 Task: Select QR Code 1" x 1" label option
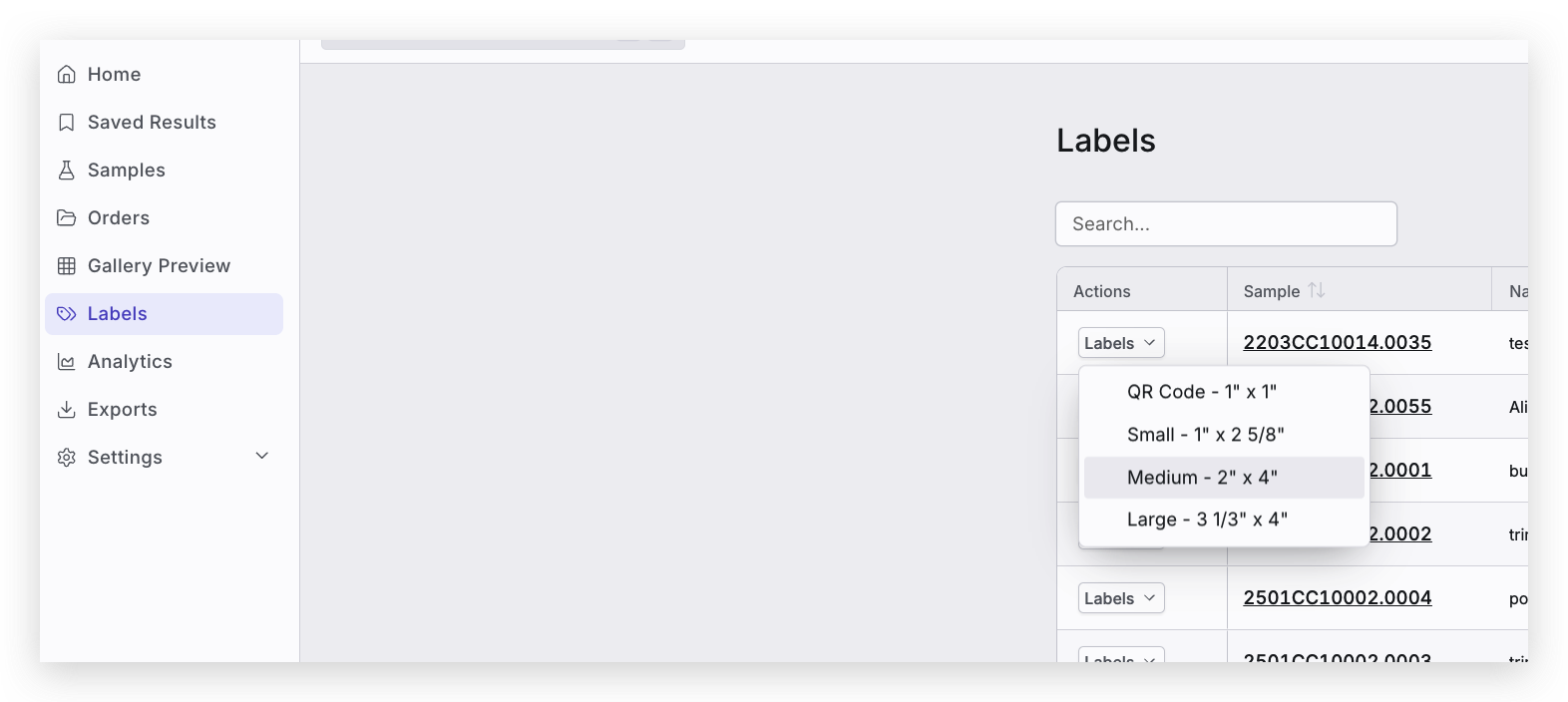pos(1201,392)
